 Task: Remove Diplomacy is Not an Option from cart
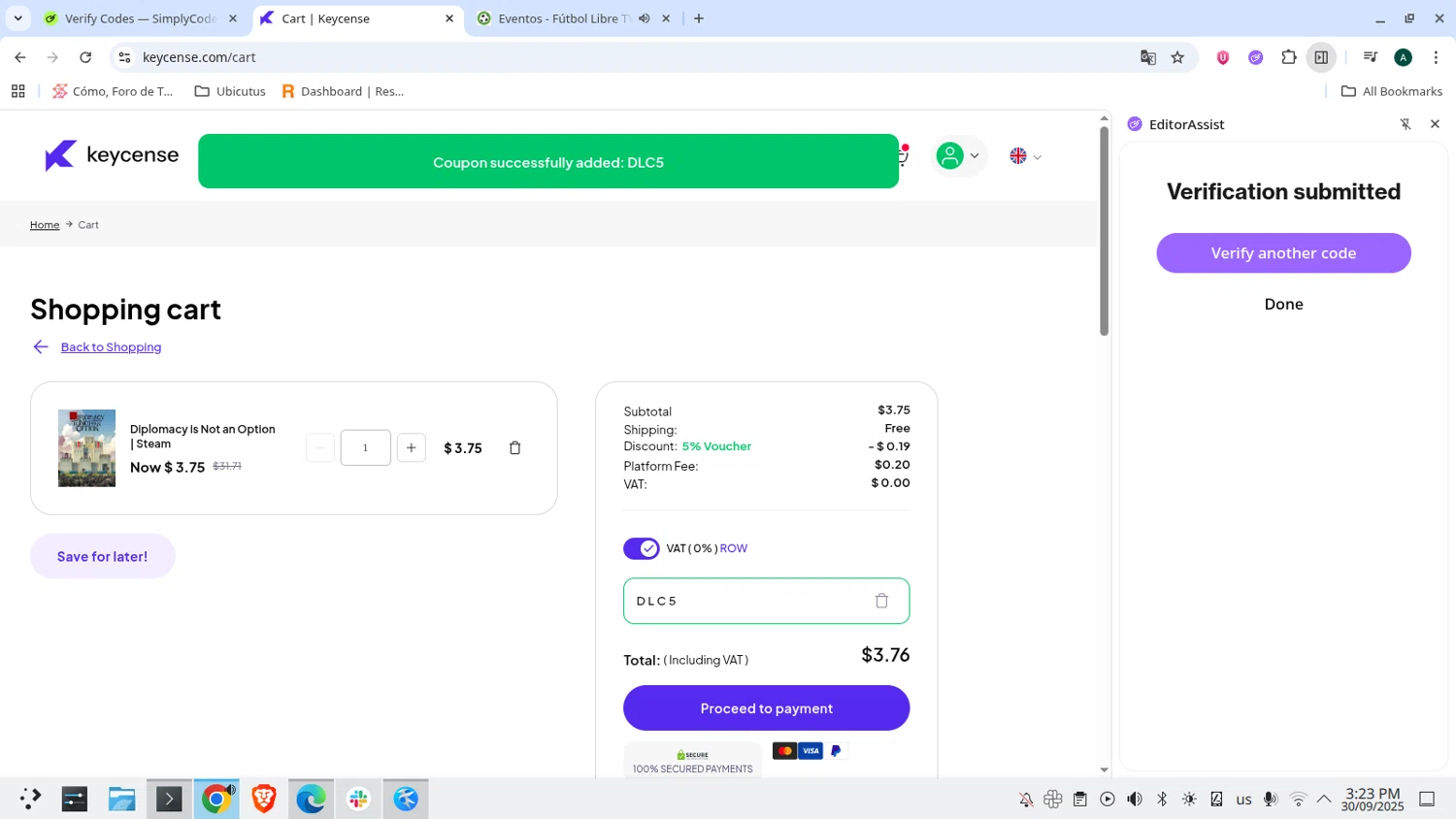pyautogui.click(x=515, y=448)
